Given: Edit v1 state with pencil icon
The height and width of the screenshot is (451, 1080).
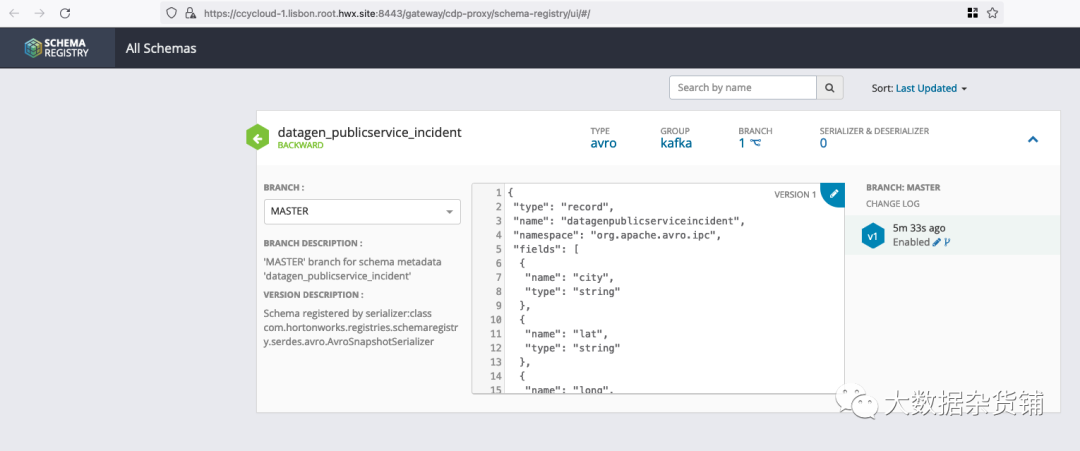Looking at the screenshot, I should tap(937, 242).
